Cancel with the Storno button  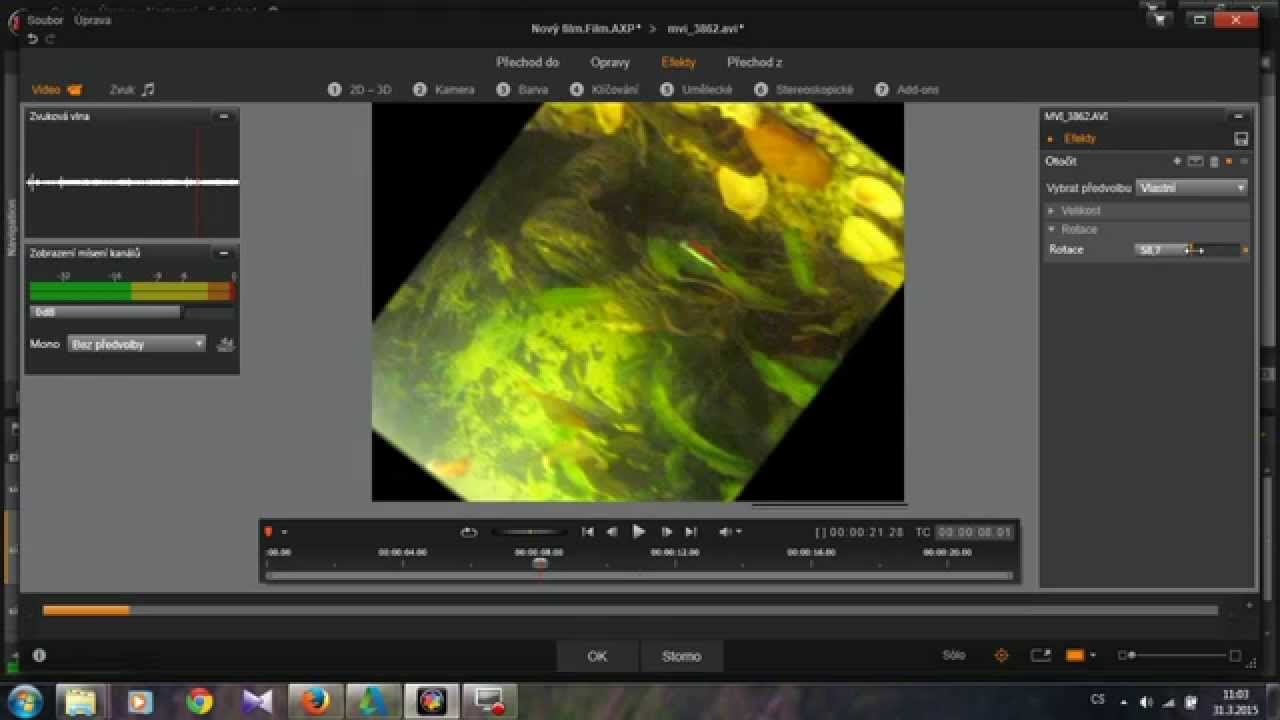pos(681,656)
